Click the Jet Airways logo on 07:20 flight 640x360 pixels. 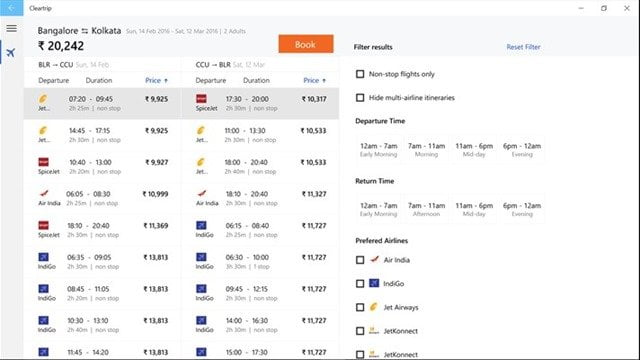pyautogui.click(x=43, y=98)
